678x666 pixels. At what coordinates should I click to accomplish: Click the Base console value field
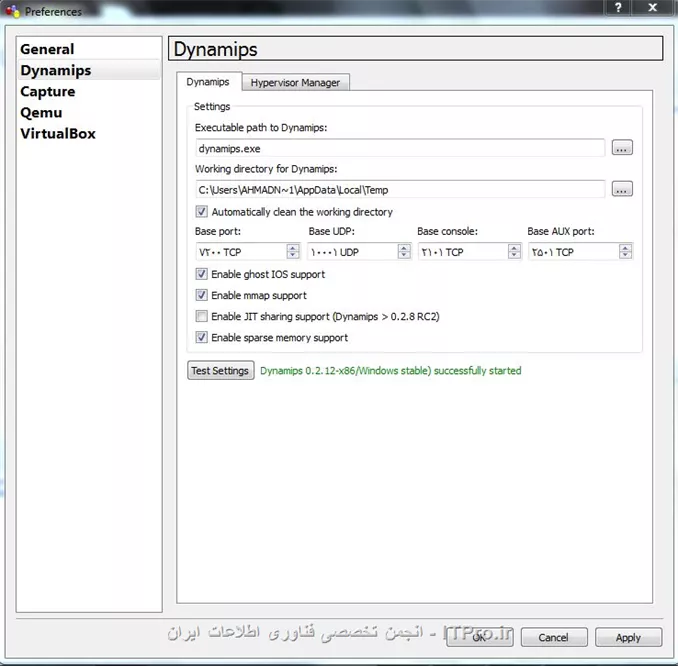pyautogui.click(x=463, y=252)
